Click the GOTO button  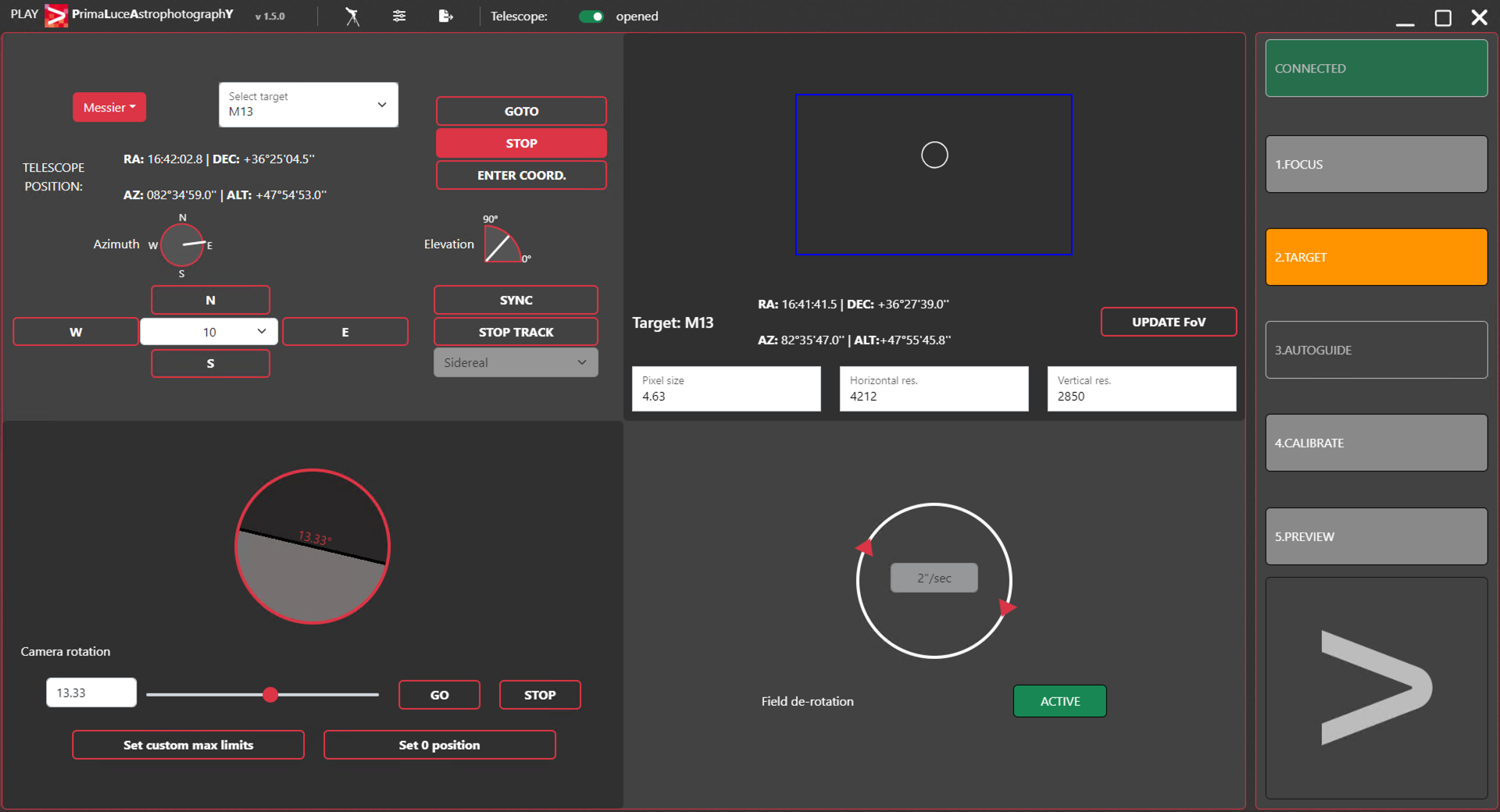521,111
